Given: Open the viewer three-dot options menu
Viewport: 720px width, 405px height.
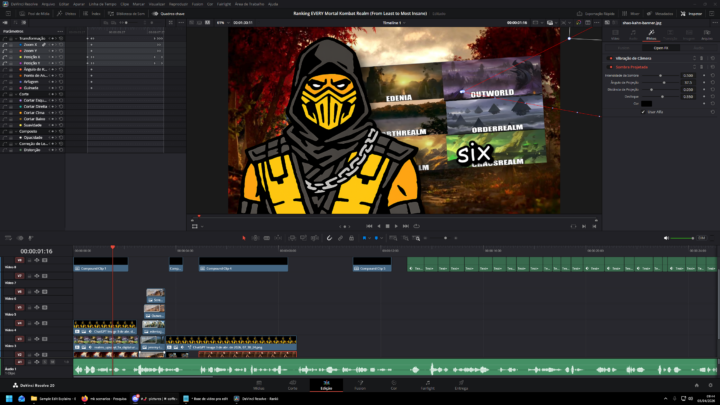Looking at the screenshot, I should pyautogui.click(x=596, y=22).
